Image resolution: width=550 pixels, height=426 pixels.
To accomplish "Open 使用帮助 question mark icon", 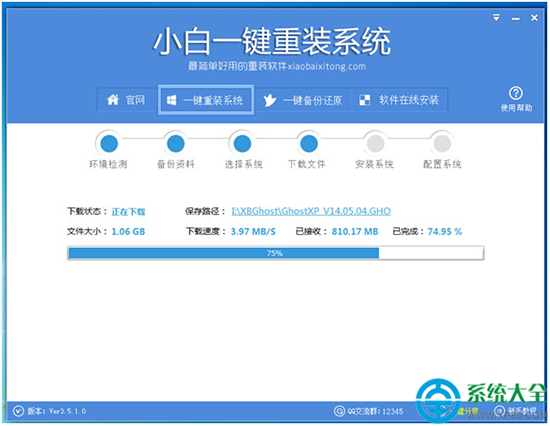I will pyautogui.click(x=516, y=93).
